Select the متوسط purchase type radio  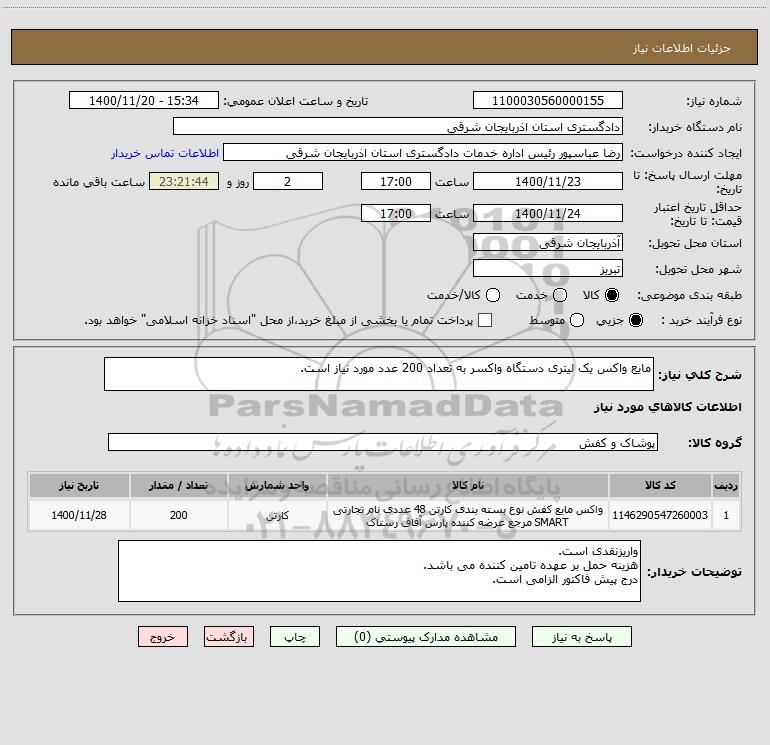coord(577,320)
